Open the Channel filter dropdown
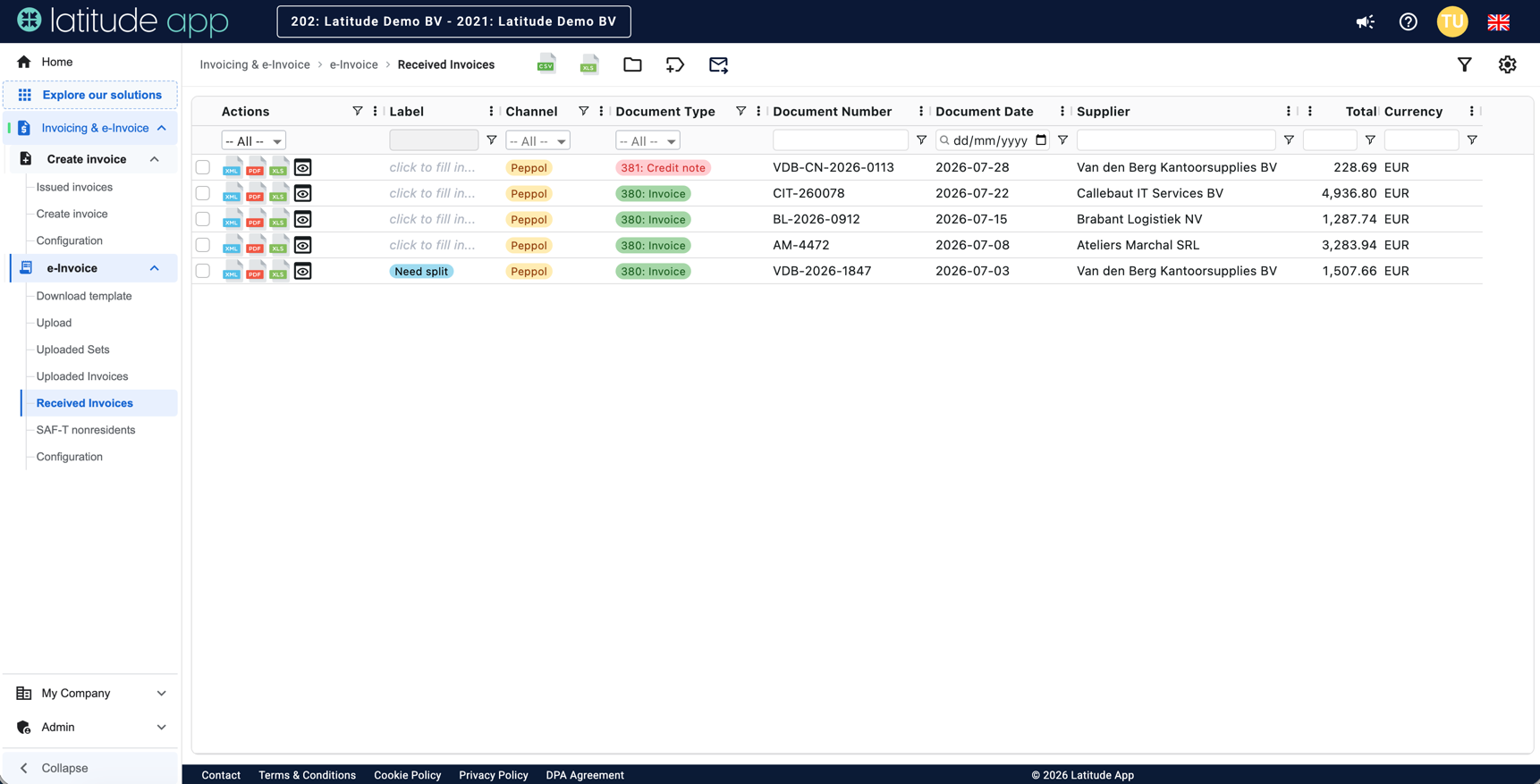The height and width of the screenshot is (784, 1540). (537, 141)
